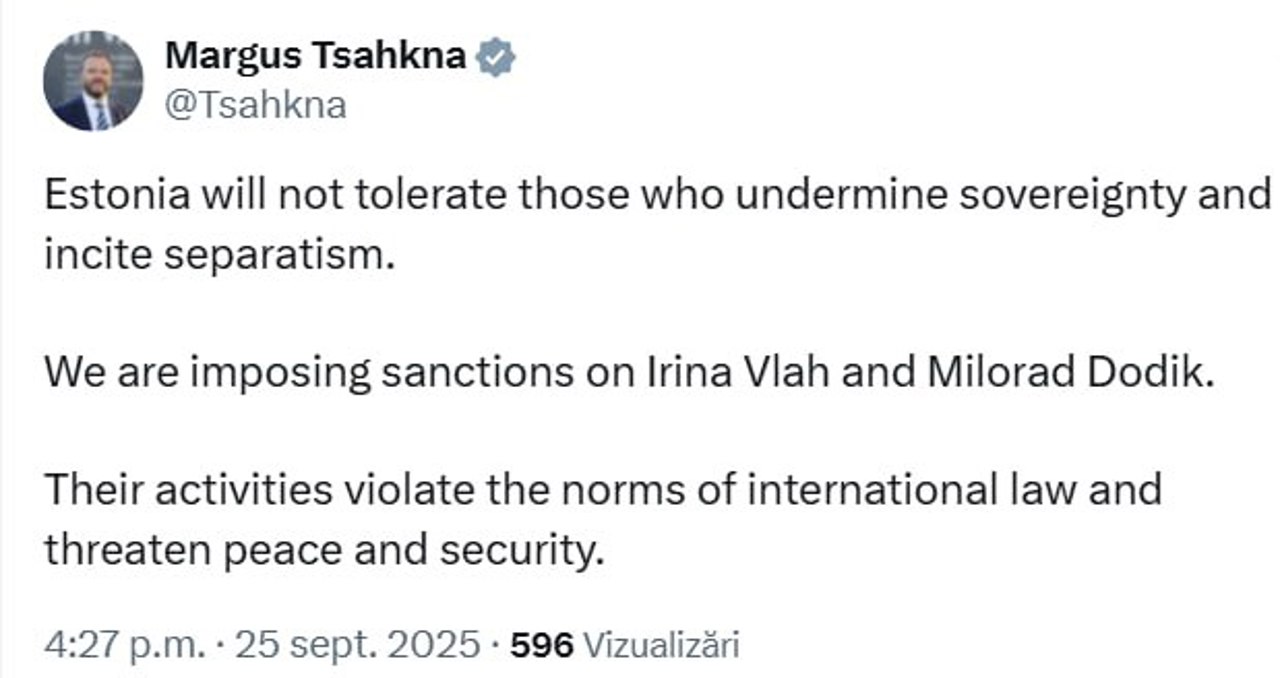Open Margus Tsahkna's profile avatar photo
Screen dimensions: 1280x678
tap(95, 82)
